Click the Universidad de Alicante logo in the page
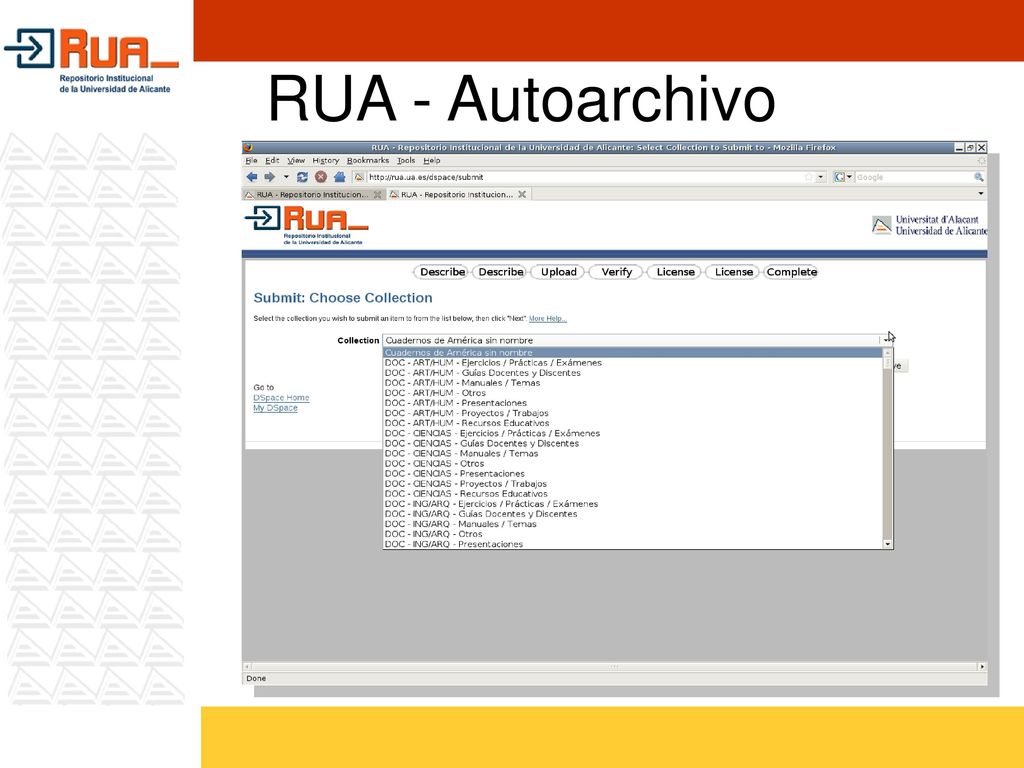The image size is (1024, 768). click(x=929, y=225)
